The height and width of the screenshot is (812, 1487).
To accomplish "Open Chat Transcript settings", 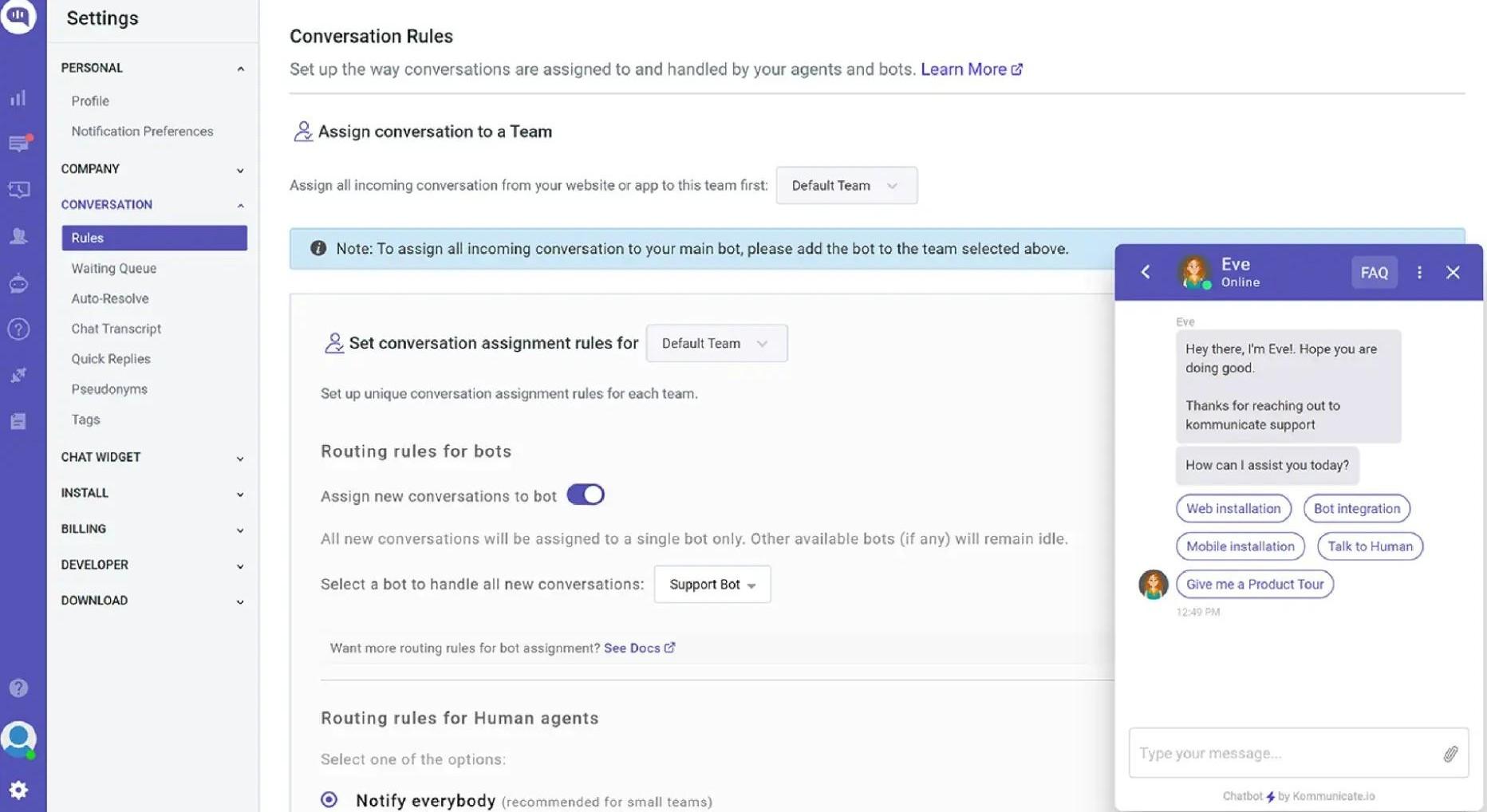I will click(x=116, y=329).
